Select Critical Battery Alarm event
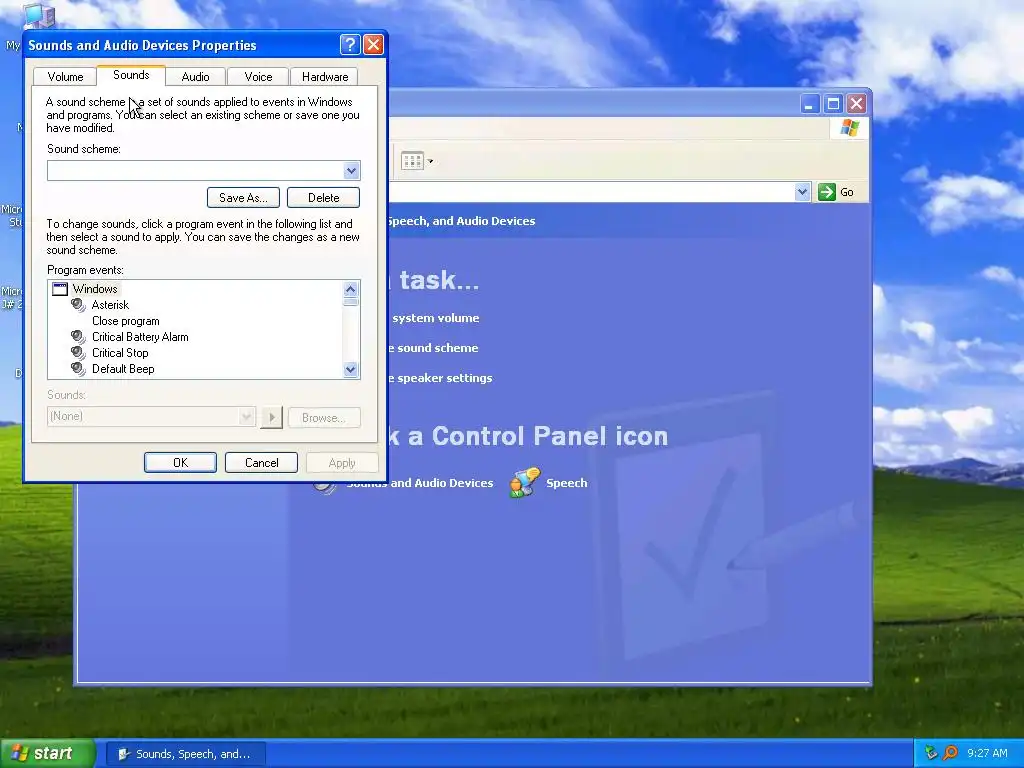The height and width of the screenshot is (768, 1024). pyautogui.click(x=140, y=337)
